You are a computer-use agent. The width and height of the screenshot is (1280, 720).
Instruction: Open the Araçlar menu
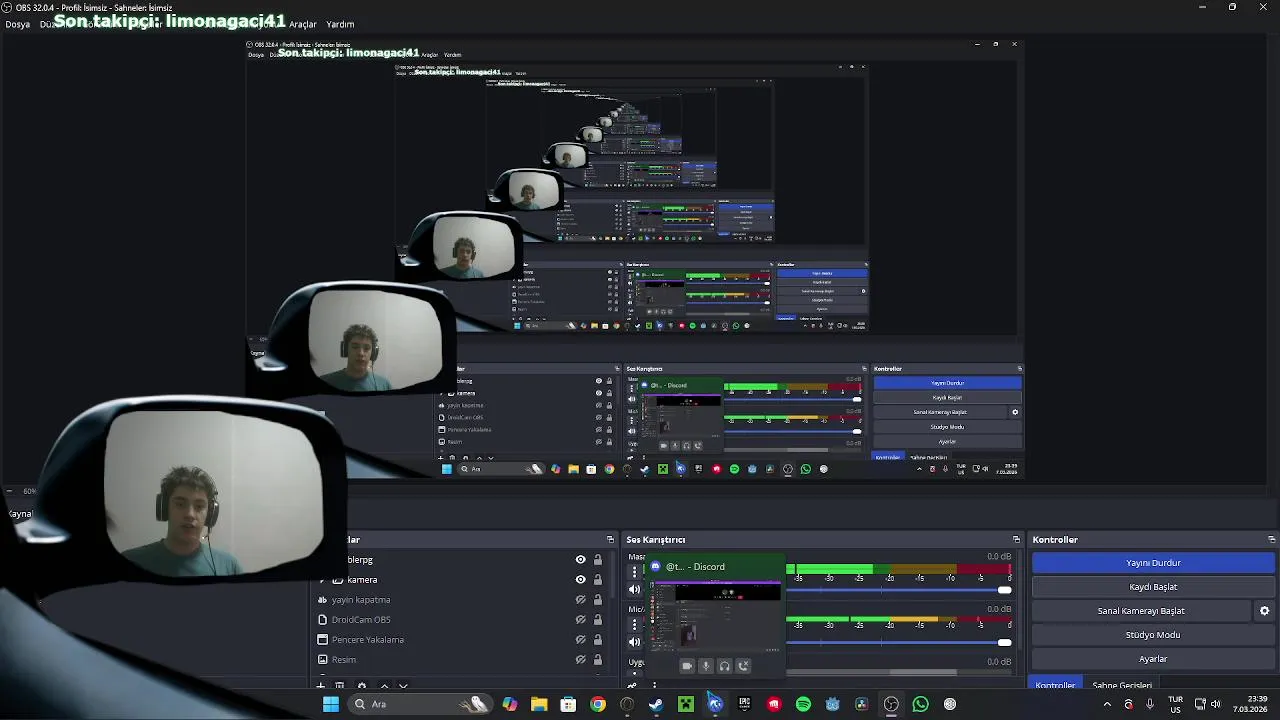(x=303, y=24)
